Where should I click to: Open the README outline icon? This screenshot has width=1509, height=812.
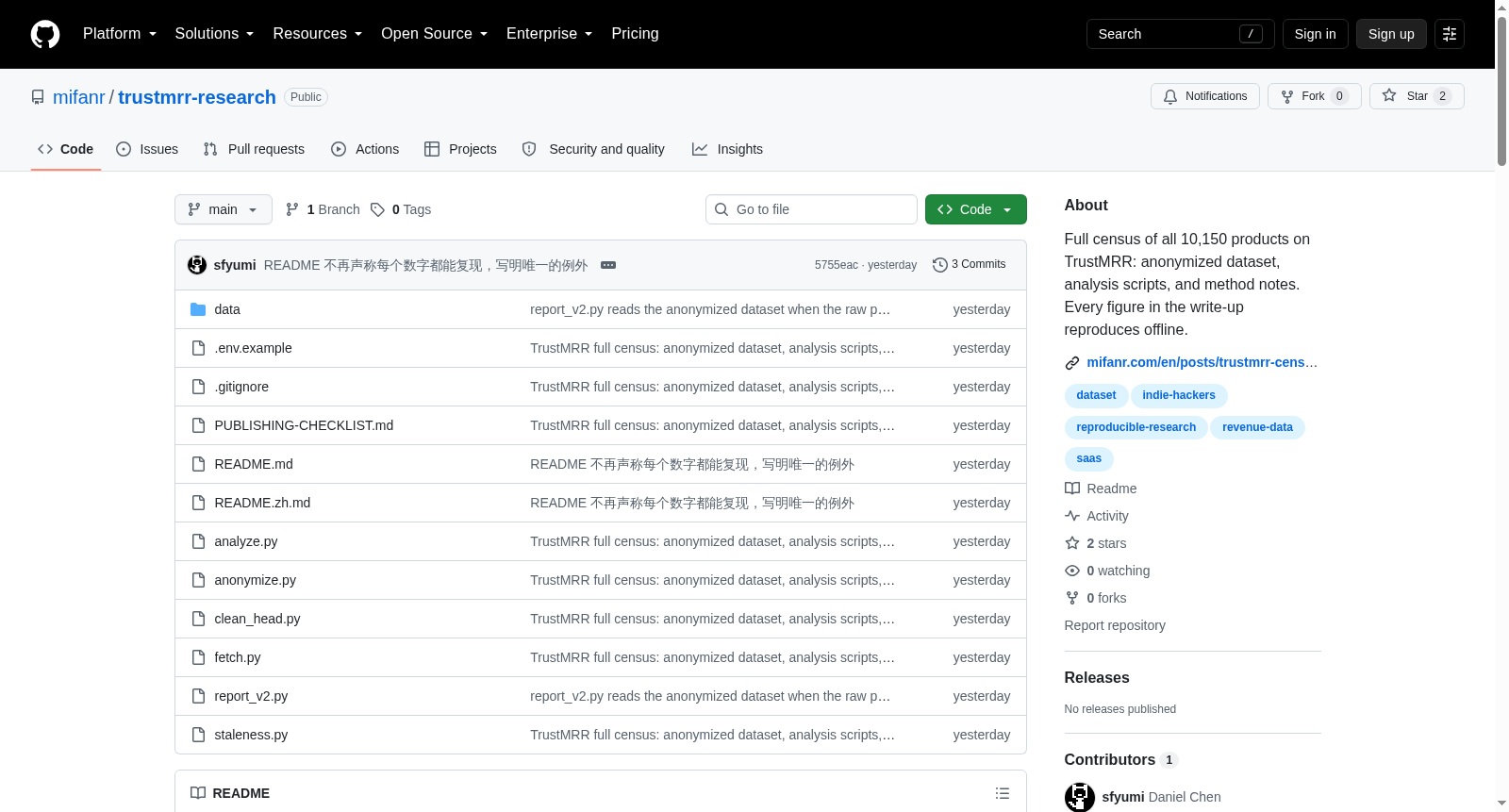click(x=1003, y=793)
